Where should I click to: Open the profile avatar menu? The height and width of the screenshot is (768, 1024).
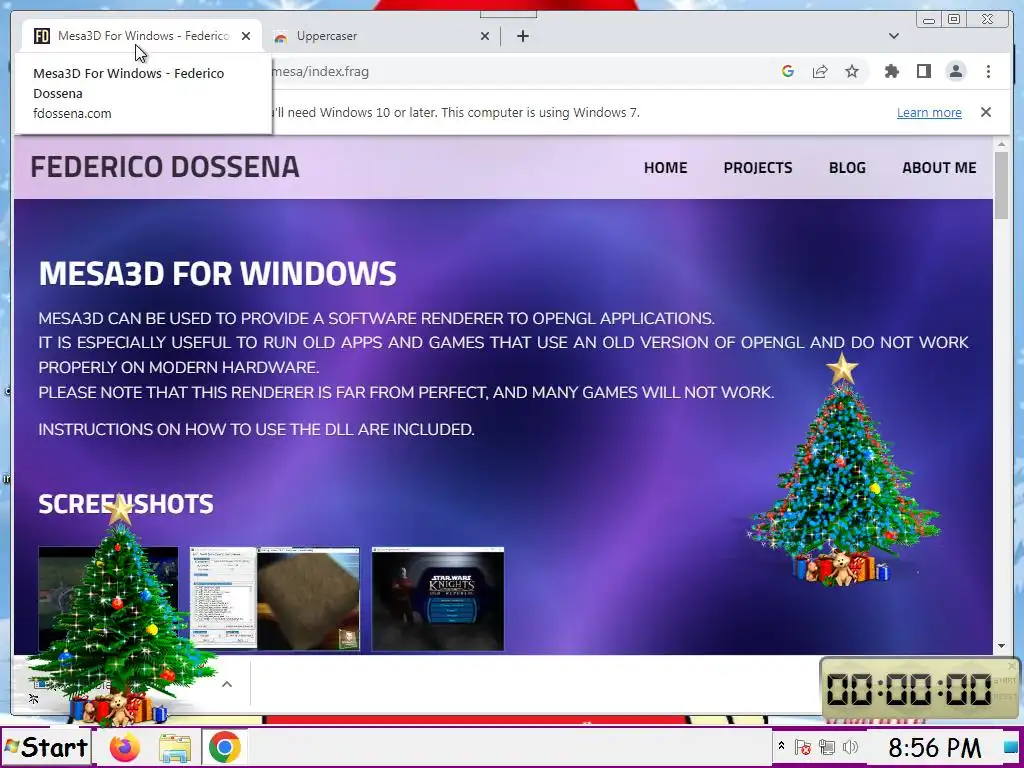[955, 72]
